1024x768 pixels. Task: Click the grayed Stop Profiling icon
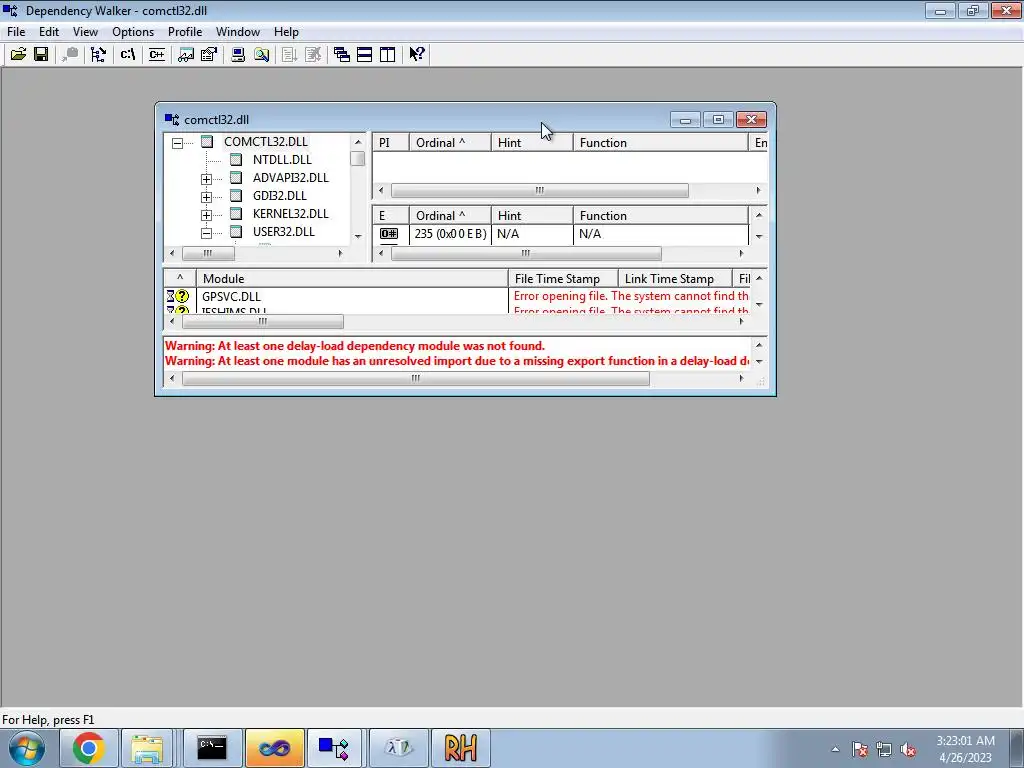click(x=313, y=54)
